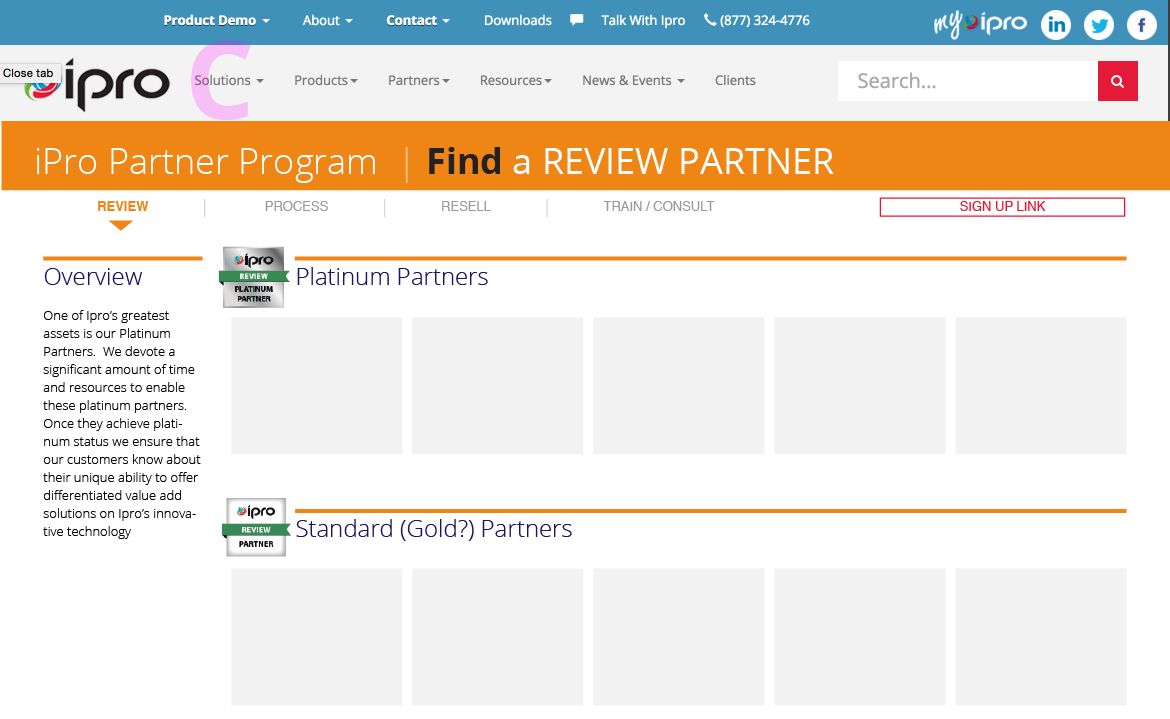Switch to the PROCESS tab
The width and height of the screenshot is (1170, 719).
click(296, 206)
